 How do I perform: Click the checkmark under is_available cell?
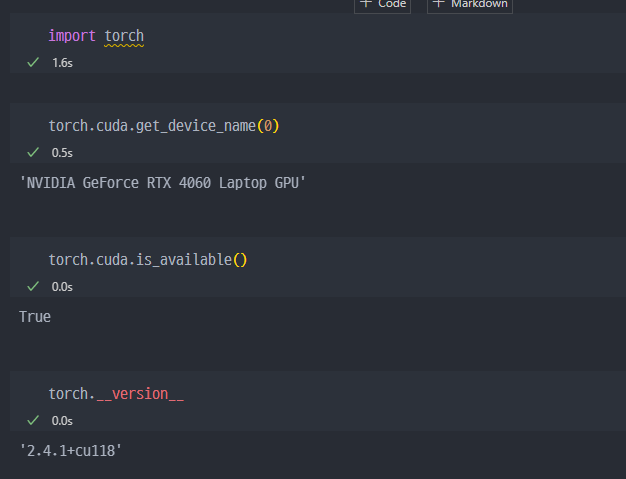33,286
